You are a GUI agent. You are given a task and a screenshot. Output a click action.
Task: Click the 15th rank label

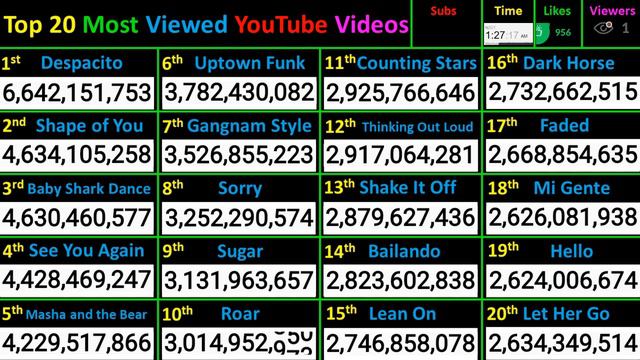click(341, 313)
